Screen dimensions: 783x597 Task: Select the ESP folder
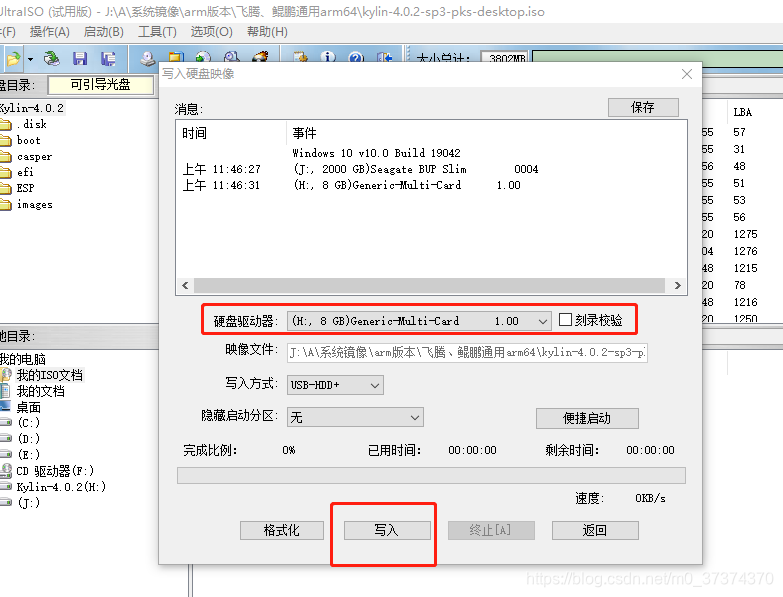point(25,188)
